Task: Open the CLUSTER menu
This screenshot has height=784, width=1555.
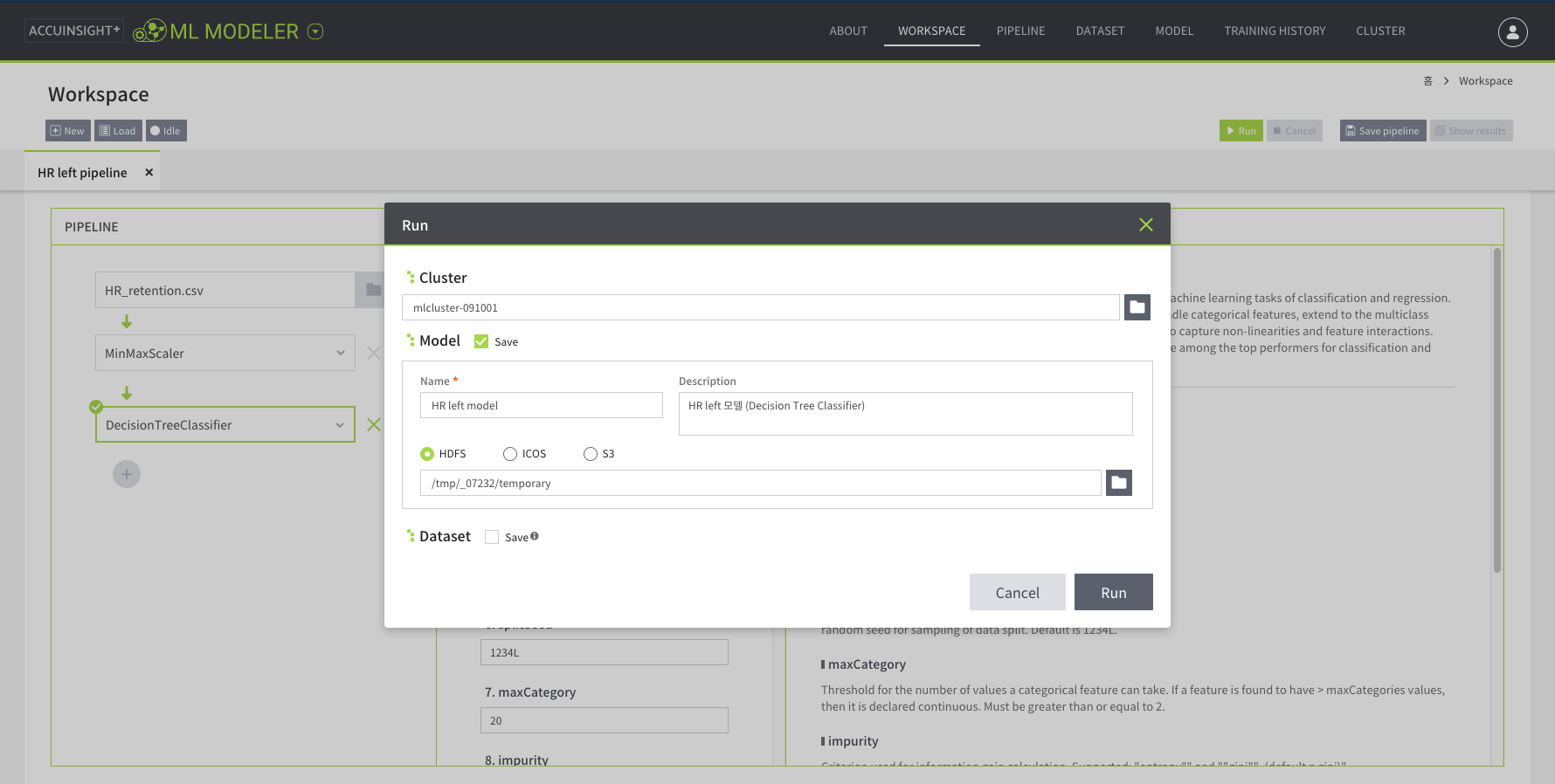Action: (1380, 31)
